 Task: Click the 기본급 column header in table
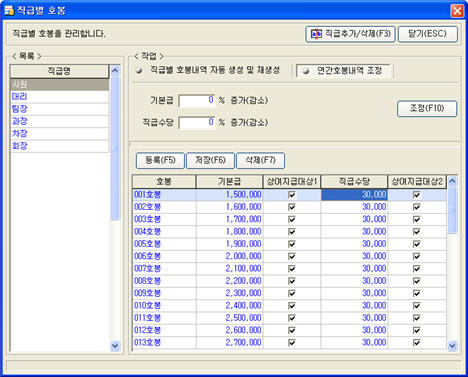pos(230,182)
